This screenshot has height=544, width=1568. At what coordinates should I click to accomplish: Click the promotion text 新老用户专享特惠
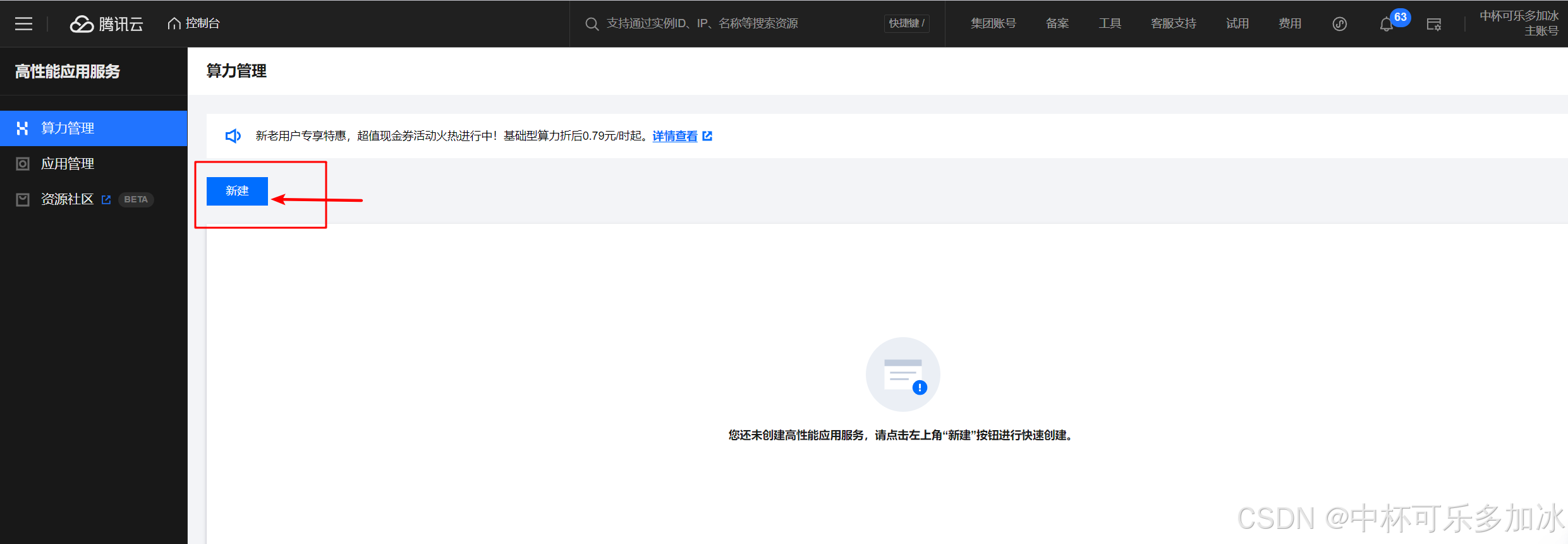click(x=301, y=136)
